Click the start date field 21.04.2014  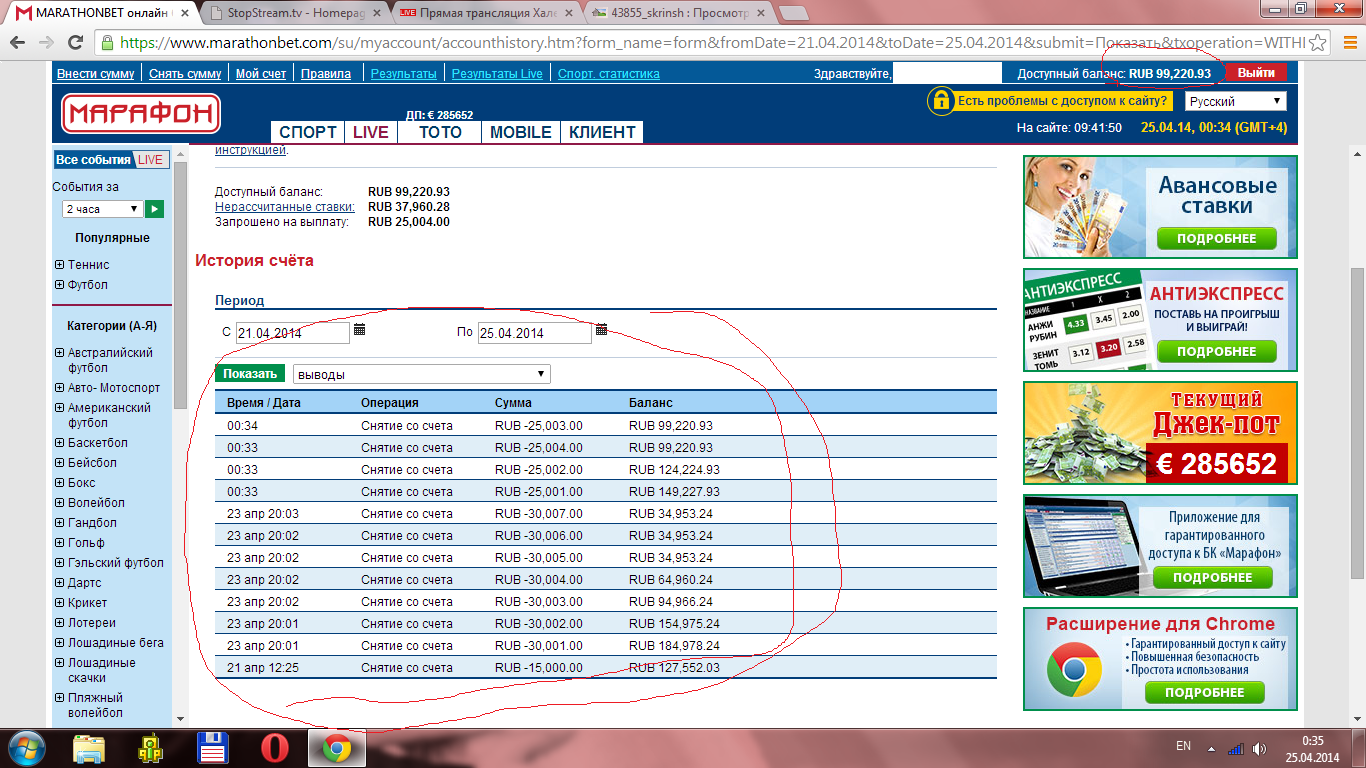pos(293,333)
